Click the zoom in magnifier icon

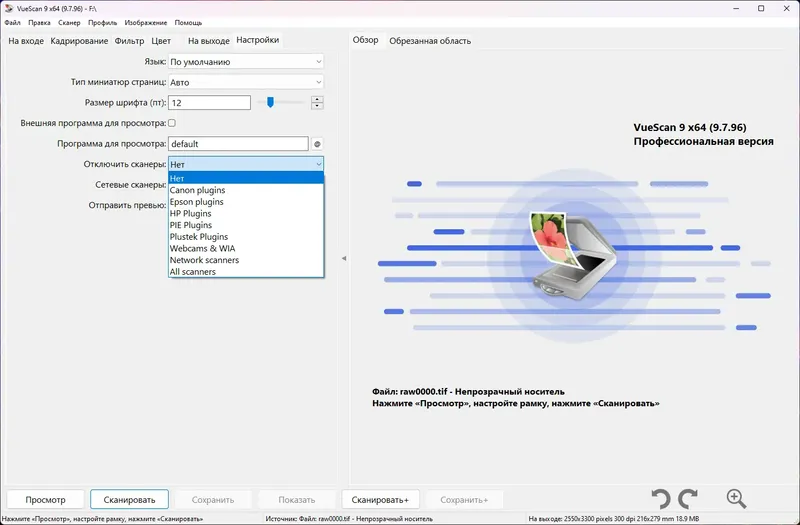[736, 498]
